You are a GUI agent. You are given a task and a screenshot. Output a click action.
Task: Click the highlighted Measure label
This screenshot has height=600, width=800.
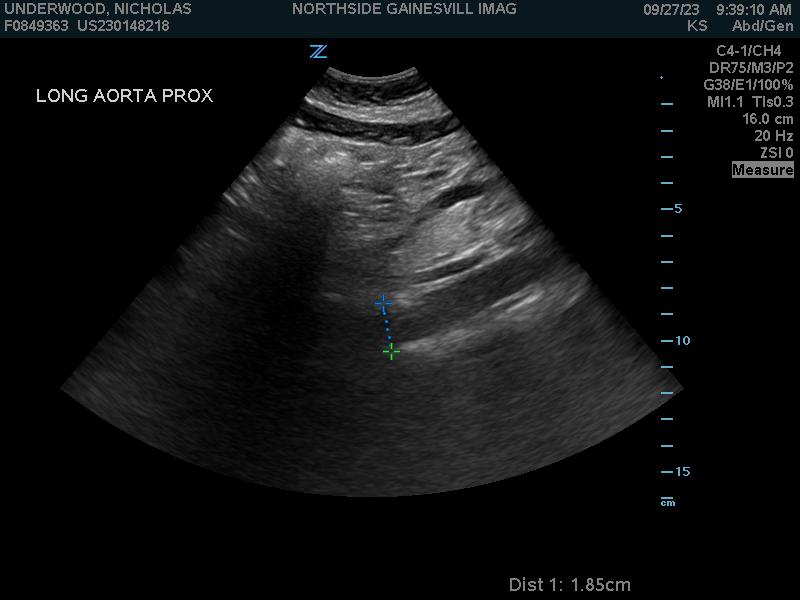[762, 170]
